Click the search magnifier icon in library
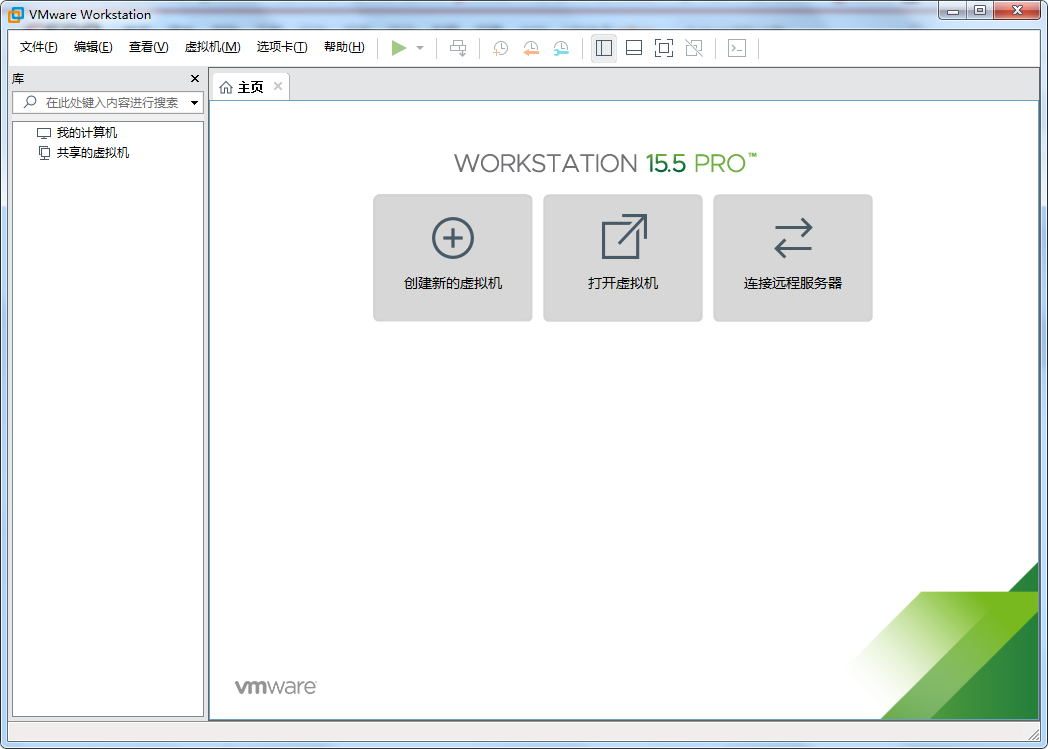Image resolution: width=1048 pixels, height=749 pixels. [30, 102]
